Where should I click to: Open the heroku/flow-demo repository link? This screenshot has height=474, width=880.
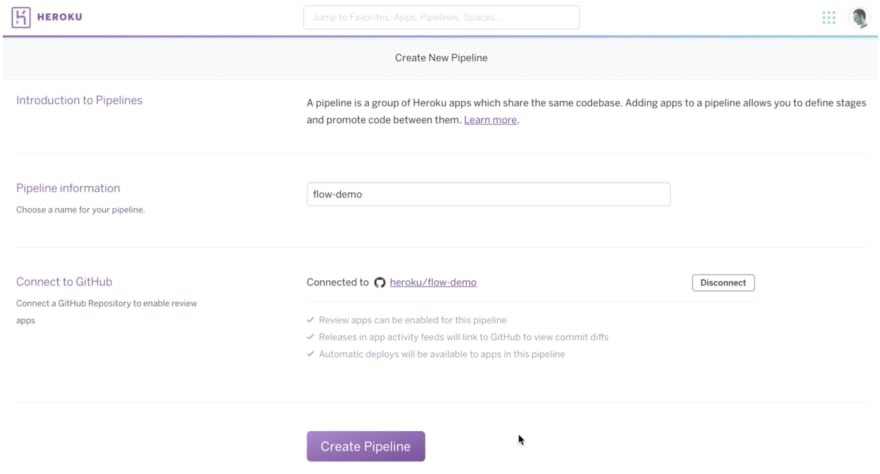[433, 282]
